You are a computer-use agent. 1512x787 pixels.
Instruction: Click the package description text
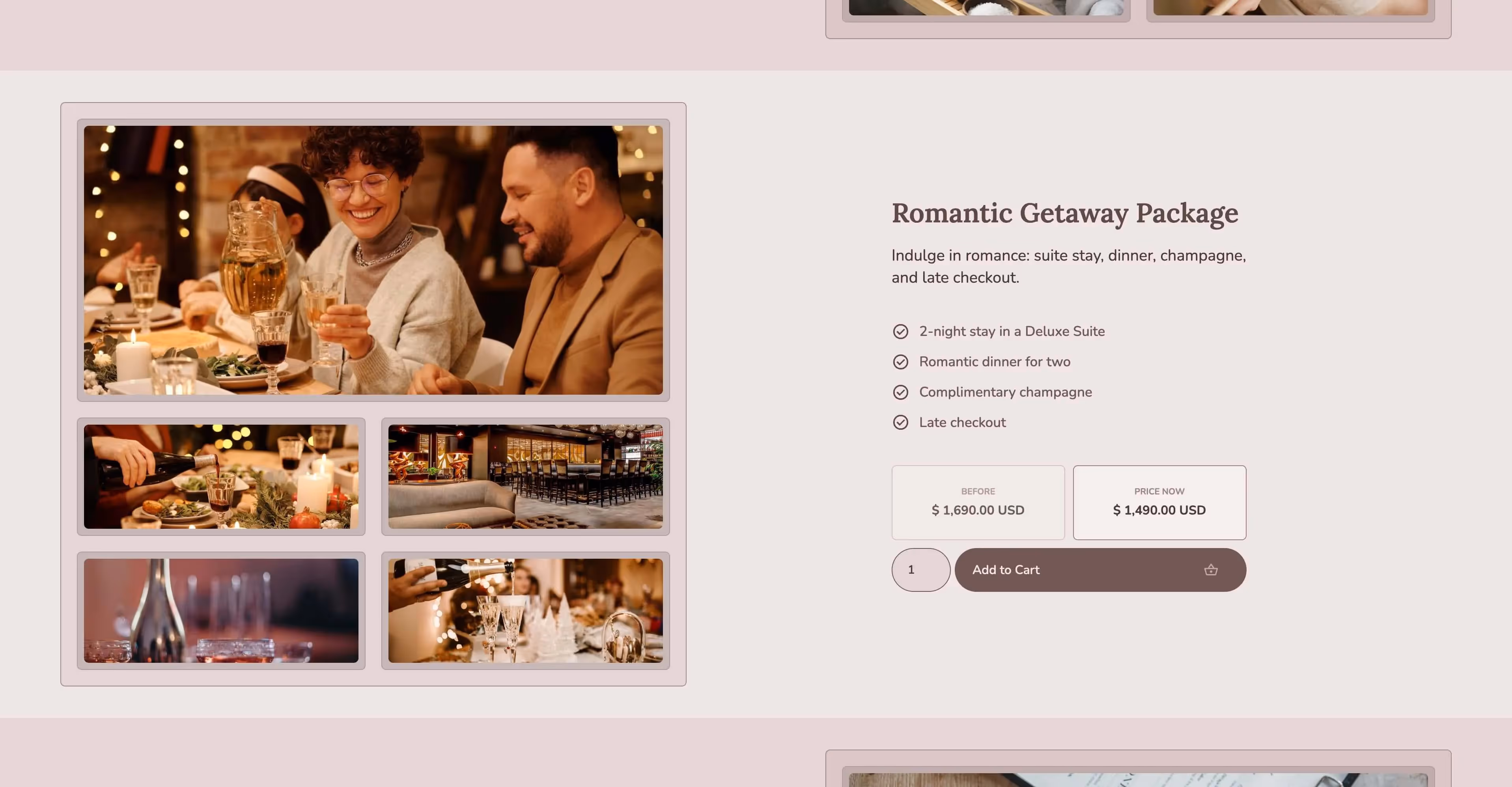pyautogui.click(x=1068, y=267)
